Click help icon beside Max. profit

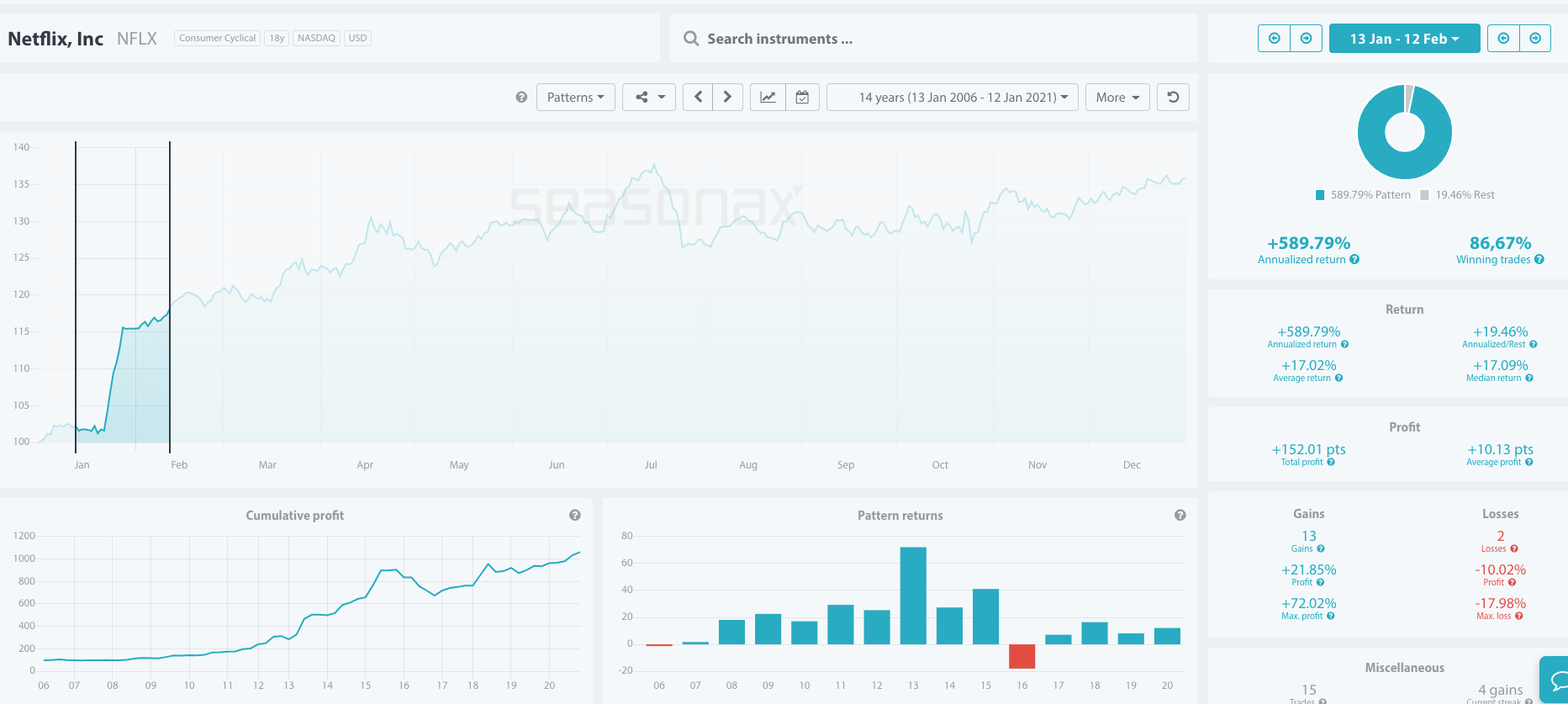(x=1331, y=616)
